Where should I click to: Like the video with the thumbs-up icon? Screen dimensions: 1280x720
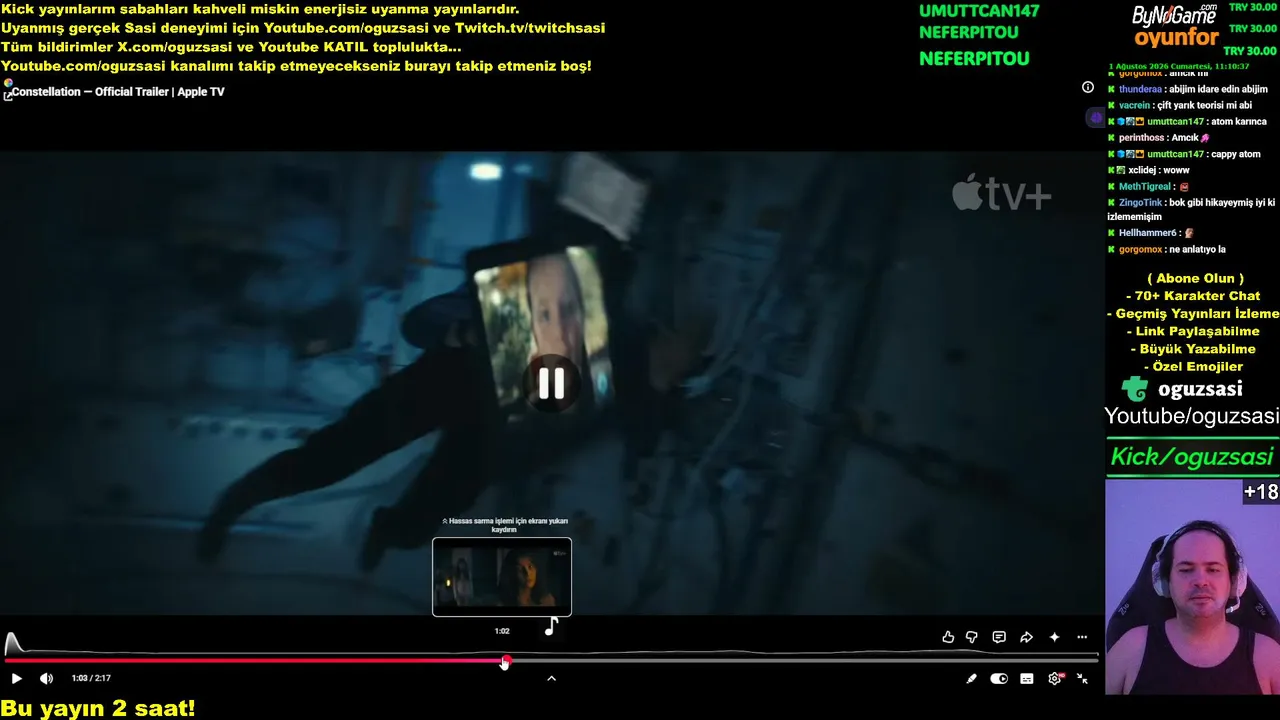coord(948,637)
